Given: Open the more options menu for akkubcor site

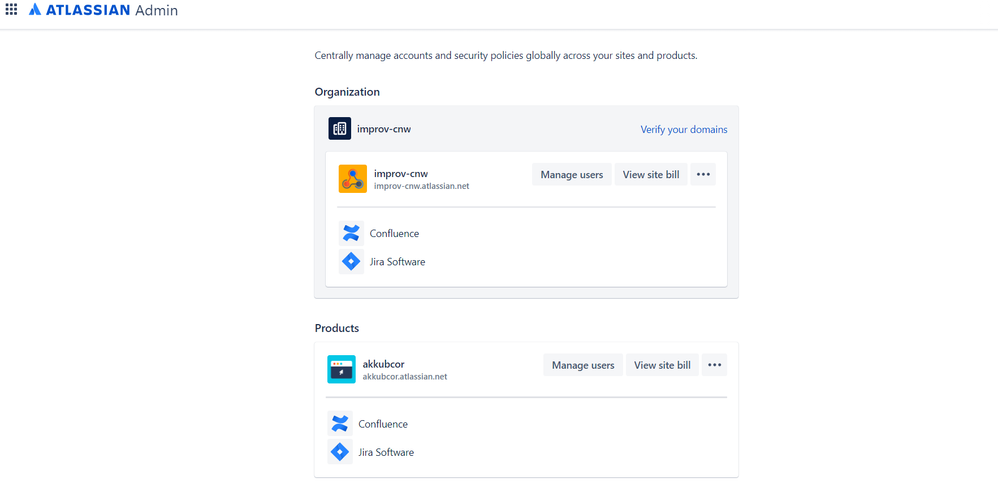Looking at the screenshot, I should tap(714, 365).
